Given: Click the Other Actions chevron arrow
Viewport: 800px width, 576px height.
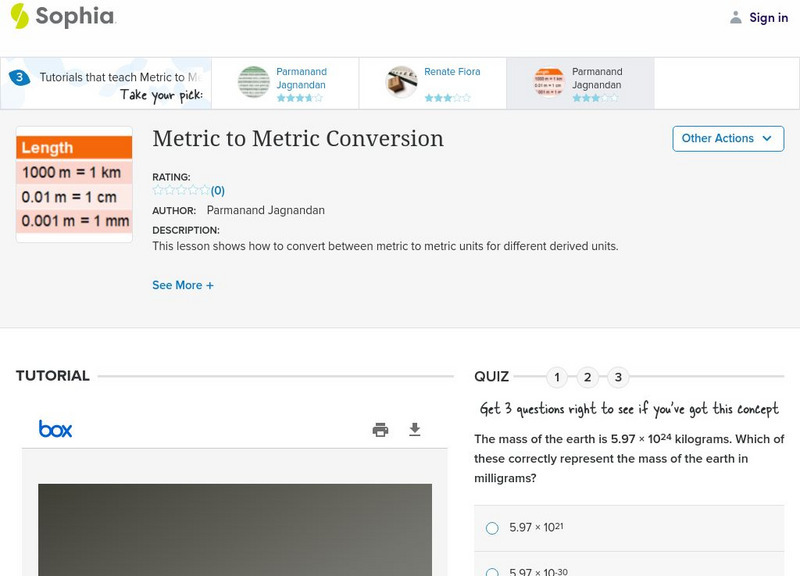Looking at the screenshot, I should 767,139.
